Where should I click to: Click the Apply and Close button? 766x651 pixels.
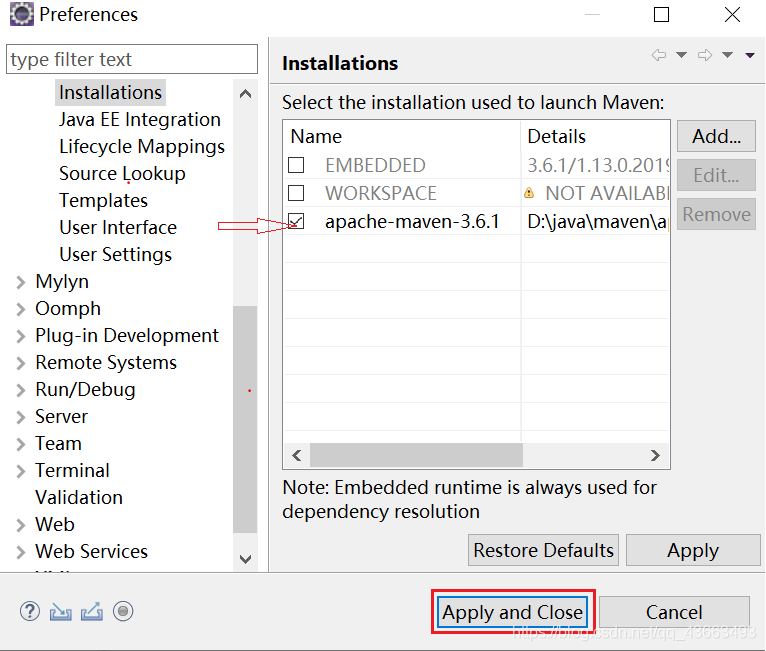[512, 612]
